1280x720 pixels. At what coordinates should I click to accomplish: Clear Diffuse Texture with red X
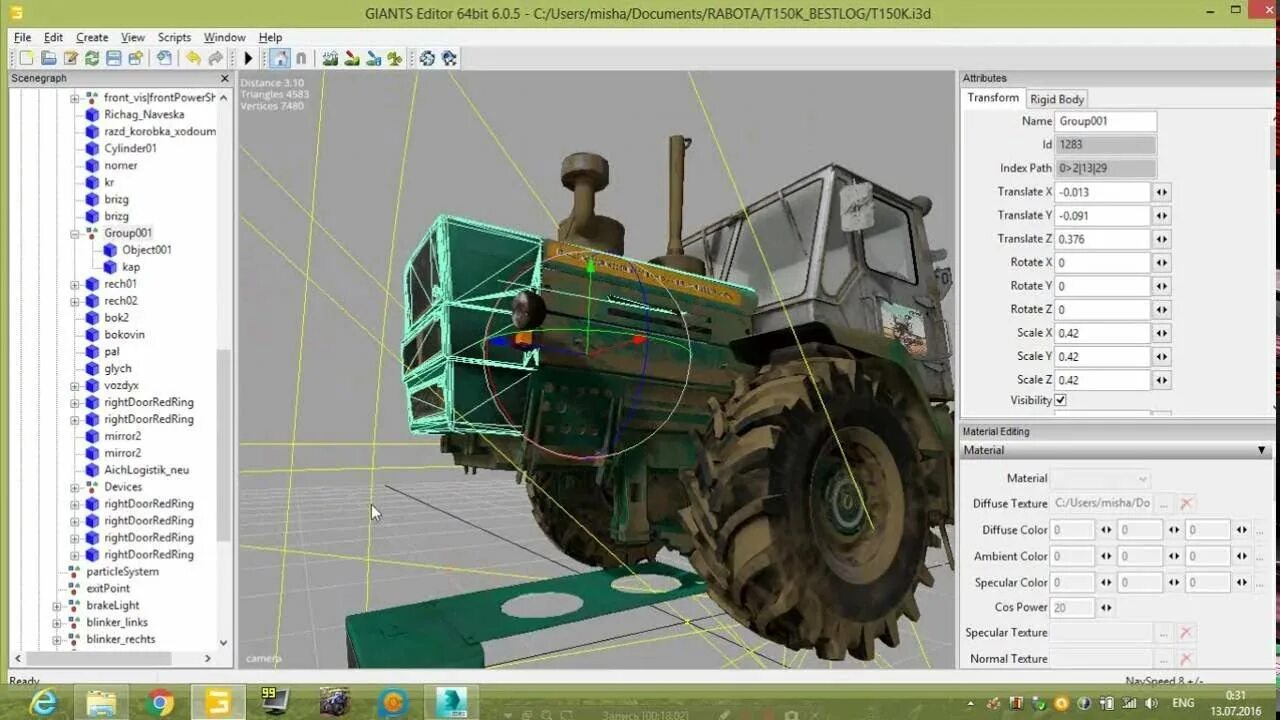point(1186,504)
